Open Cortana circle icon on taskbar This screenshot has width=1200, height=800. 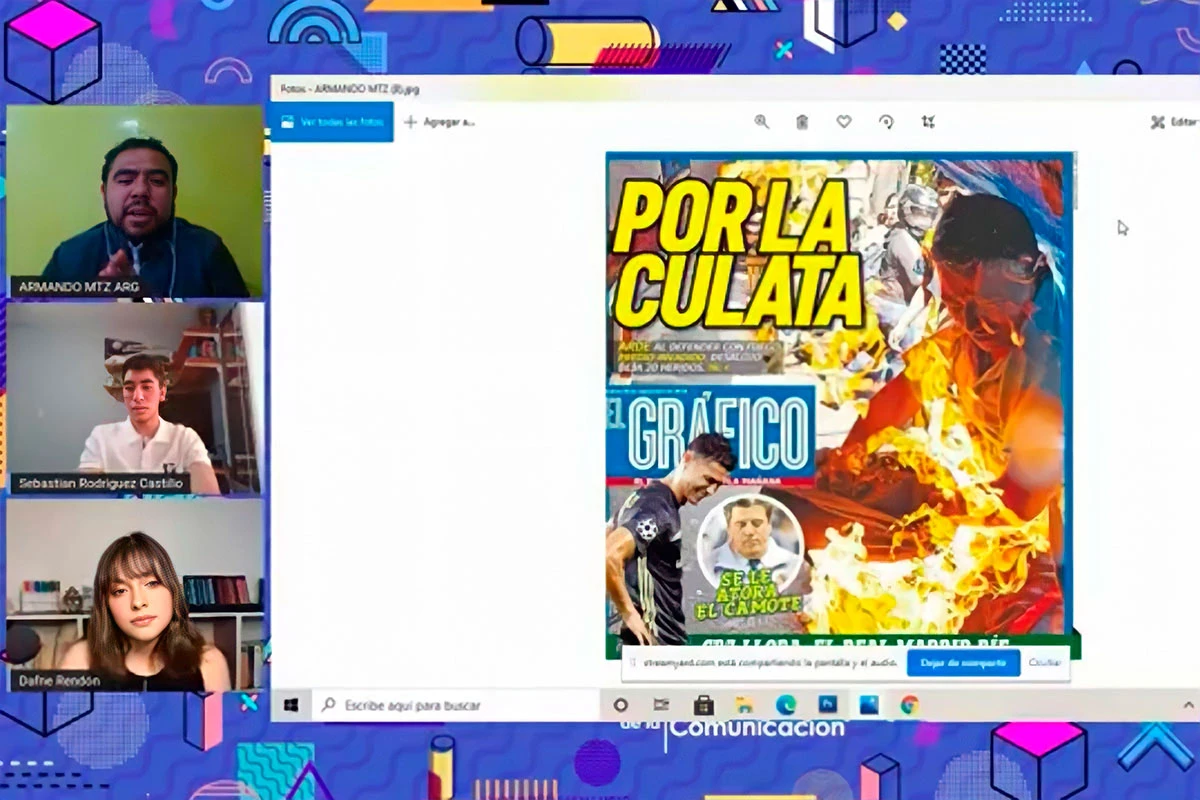[620, 705]
